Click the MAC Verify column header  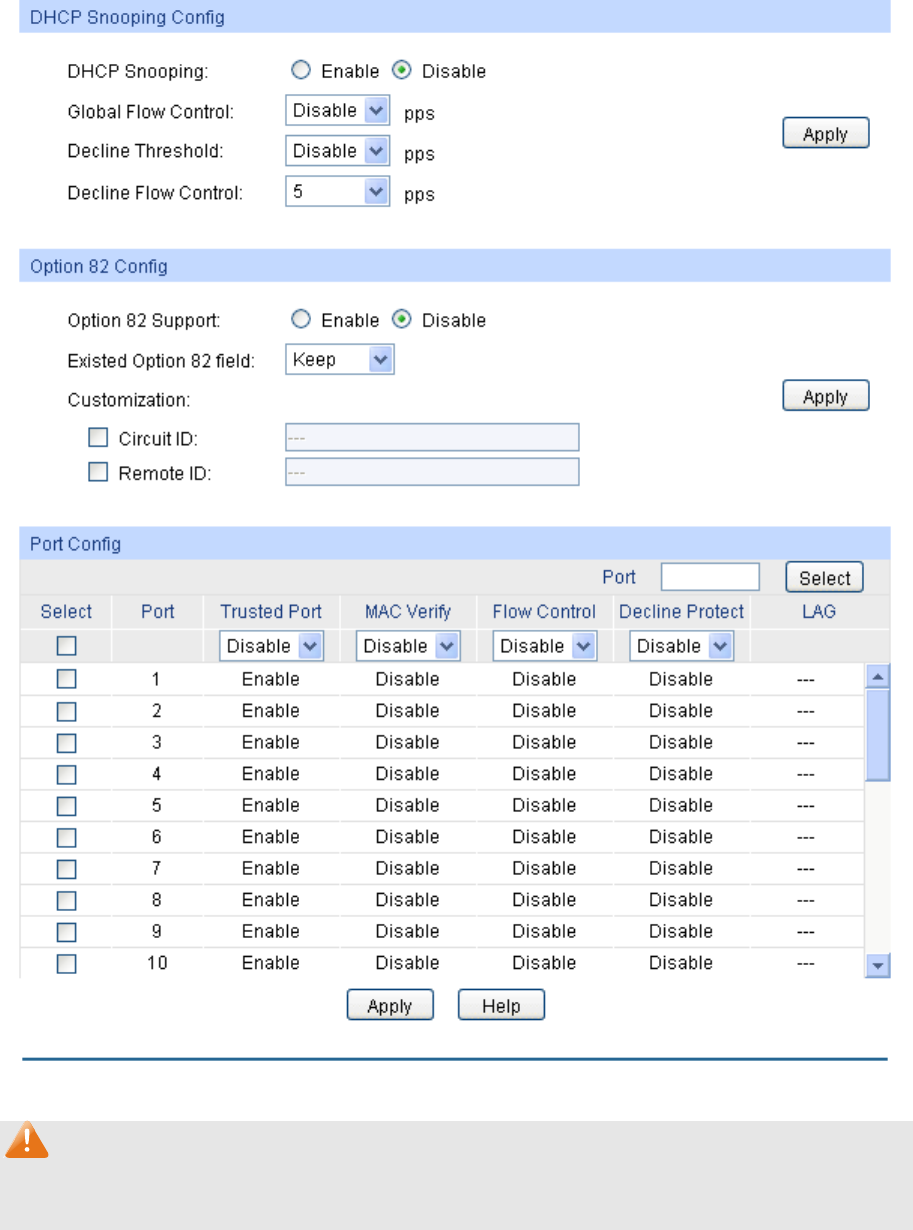[x=408, y=612]
